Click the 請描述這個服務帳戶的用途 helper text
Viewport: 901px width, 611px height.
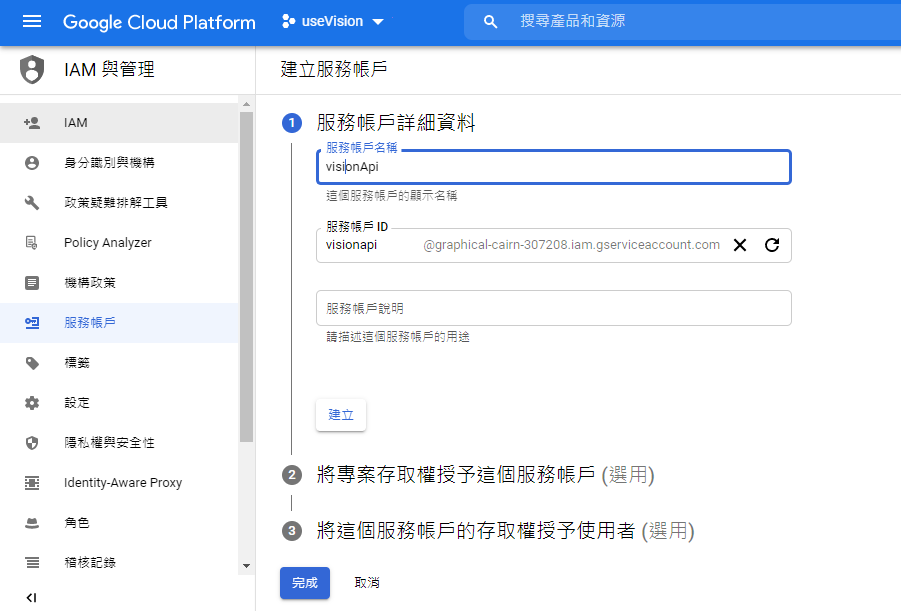point(398,337)
